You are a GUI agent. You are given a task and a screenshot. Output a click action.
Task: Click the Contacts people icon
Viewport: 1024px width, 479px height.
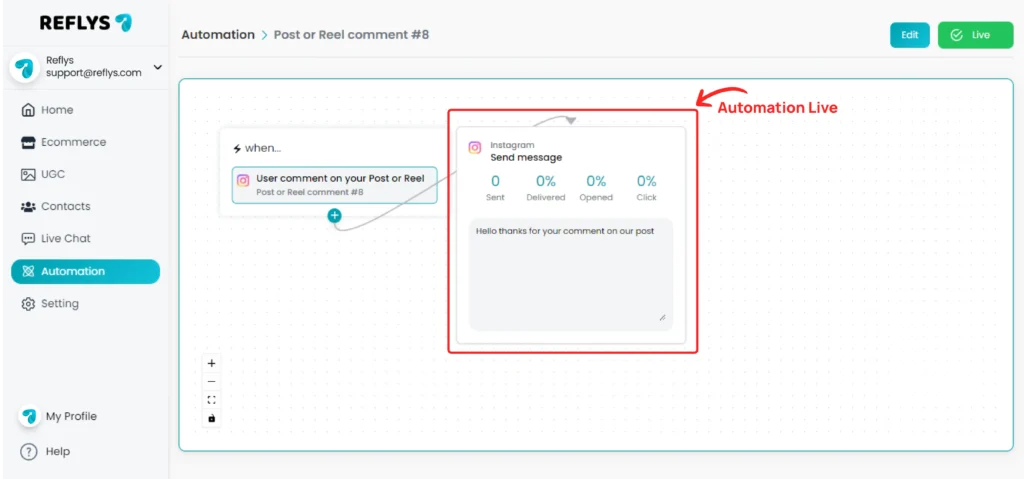tap(28, 206)
